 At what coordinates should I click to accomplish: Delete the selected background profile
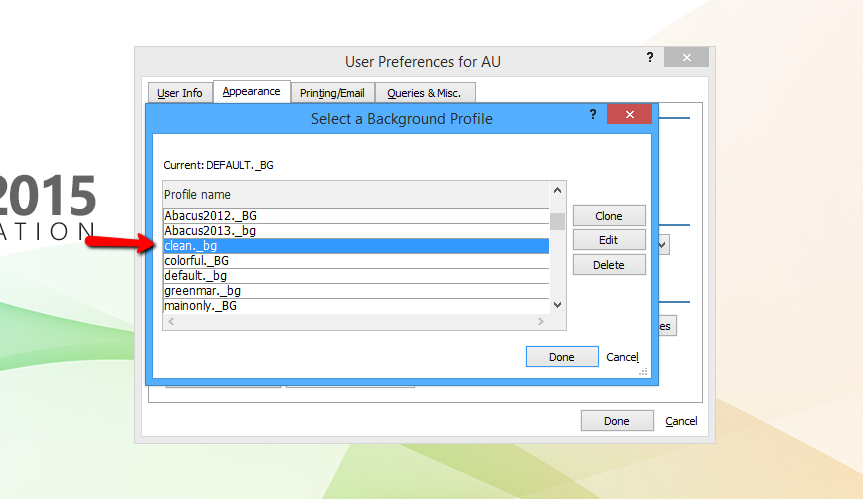coord(609,265)
